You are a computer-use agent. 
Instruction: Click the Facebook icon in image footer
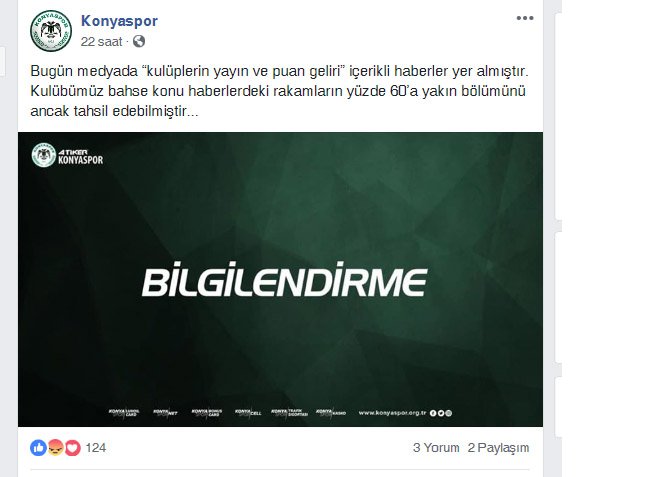(x=433, y=413)
